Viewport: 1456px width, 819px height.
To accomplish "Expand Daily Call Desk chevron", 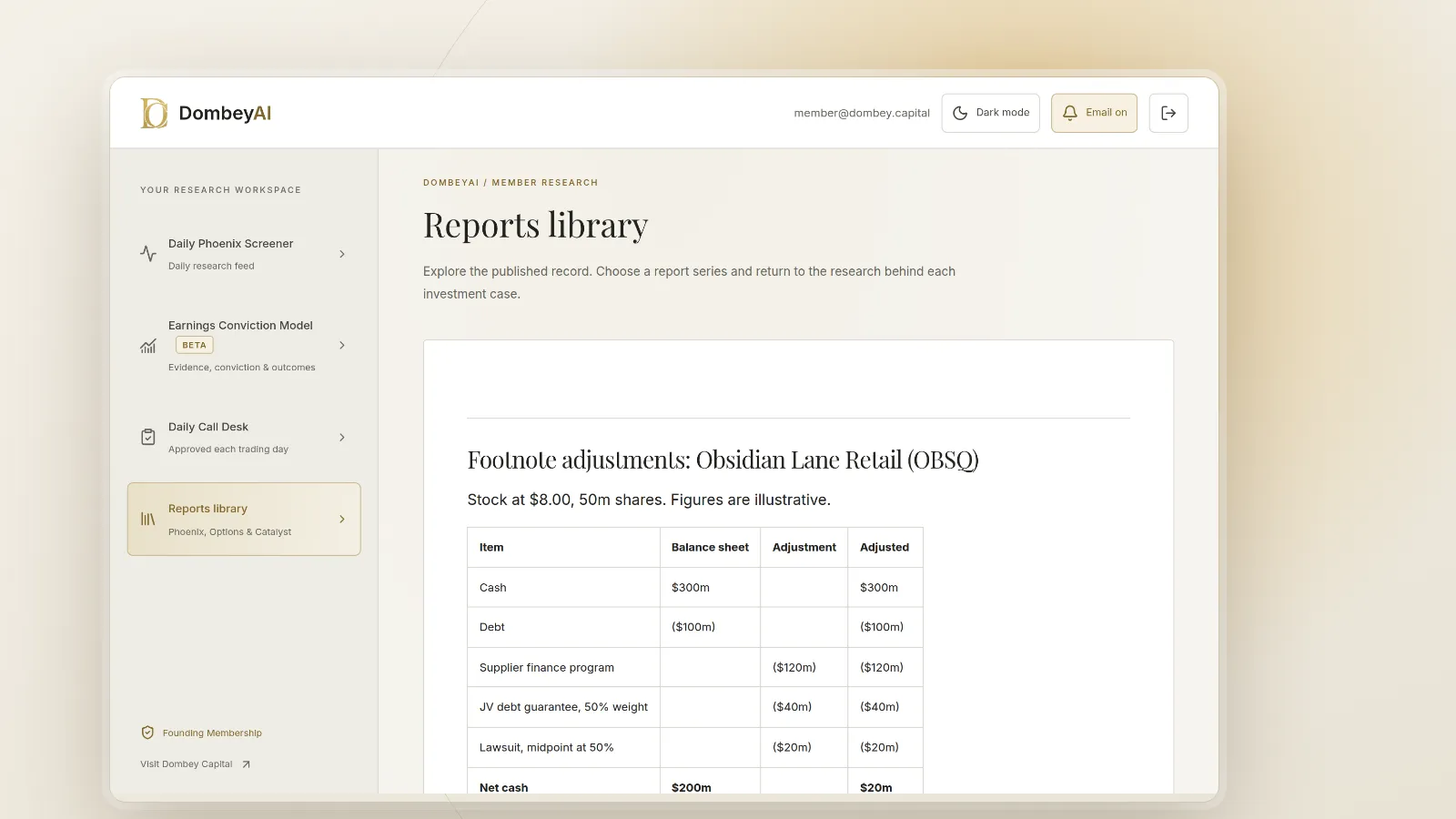I will [x=342, y=438].
